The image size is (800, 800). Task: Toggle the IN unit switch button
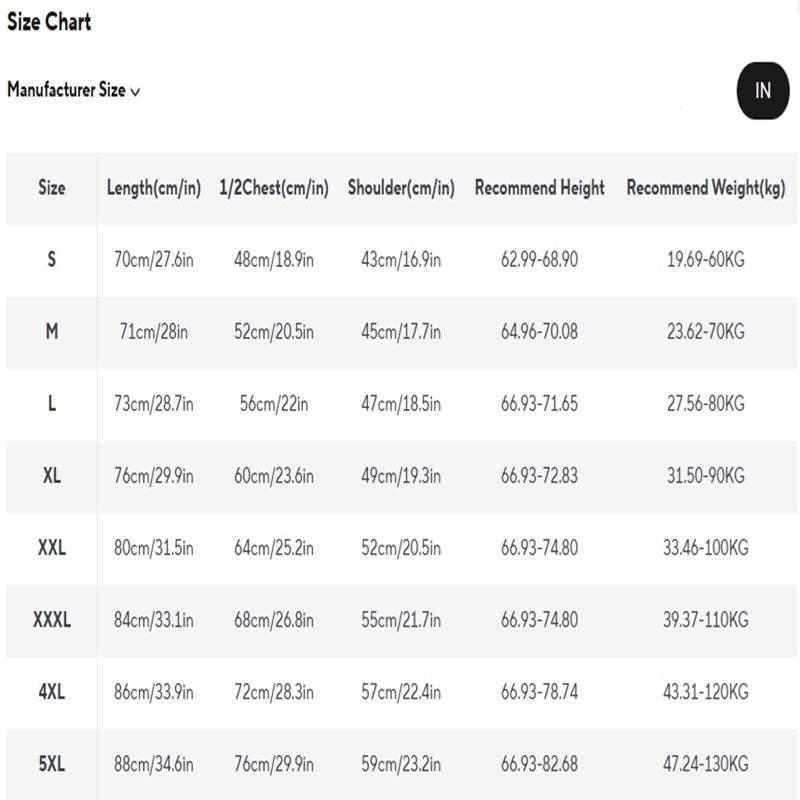point(763,91)
